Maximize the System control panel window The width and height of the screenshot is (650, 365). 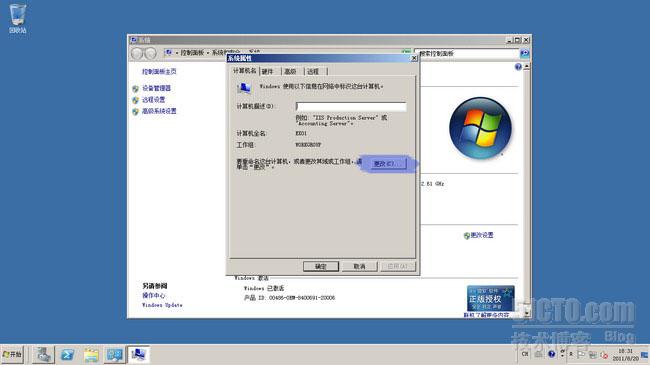(x=517, y=40)
